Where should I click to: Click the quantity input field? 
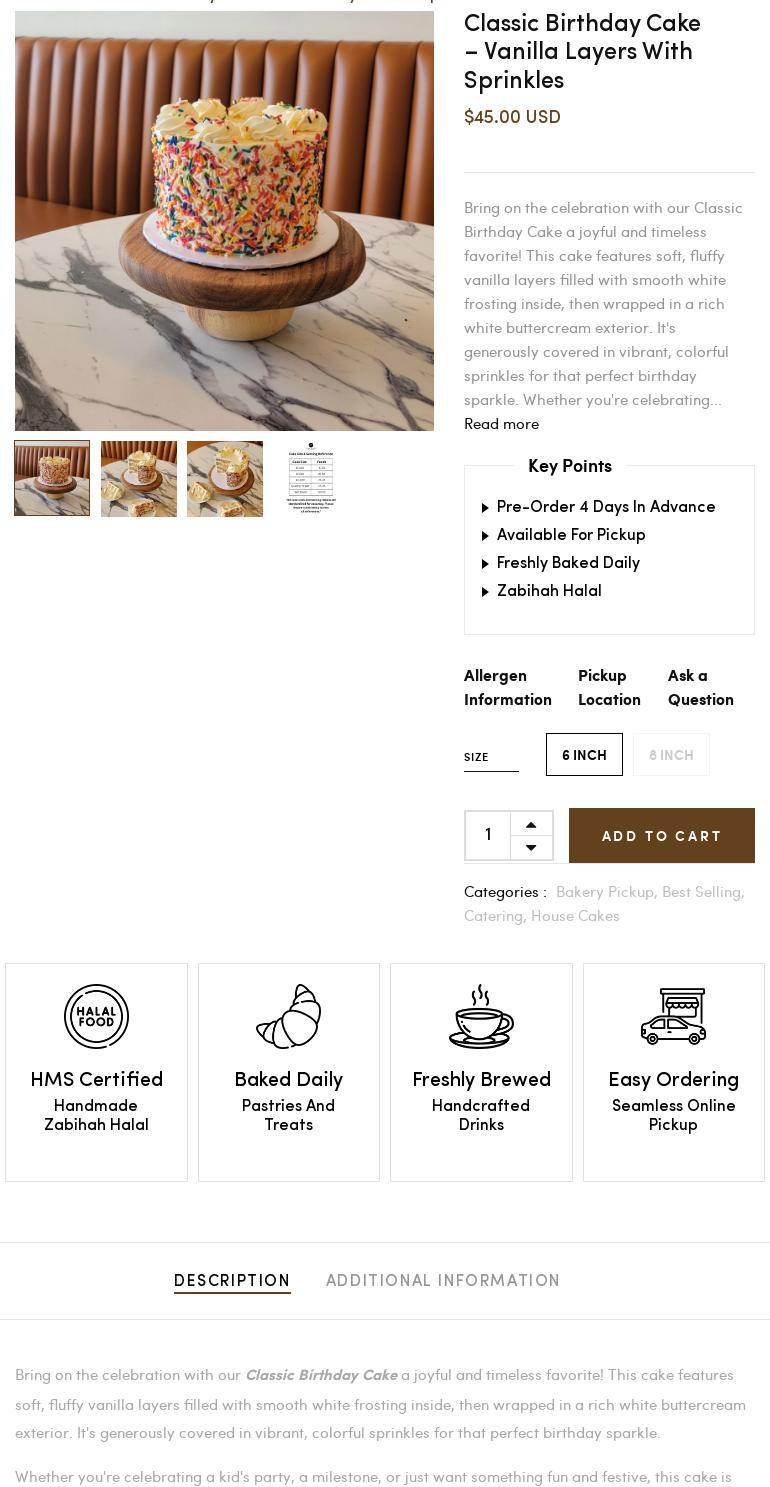[488, 835]
